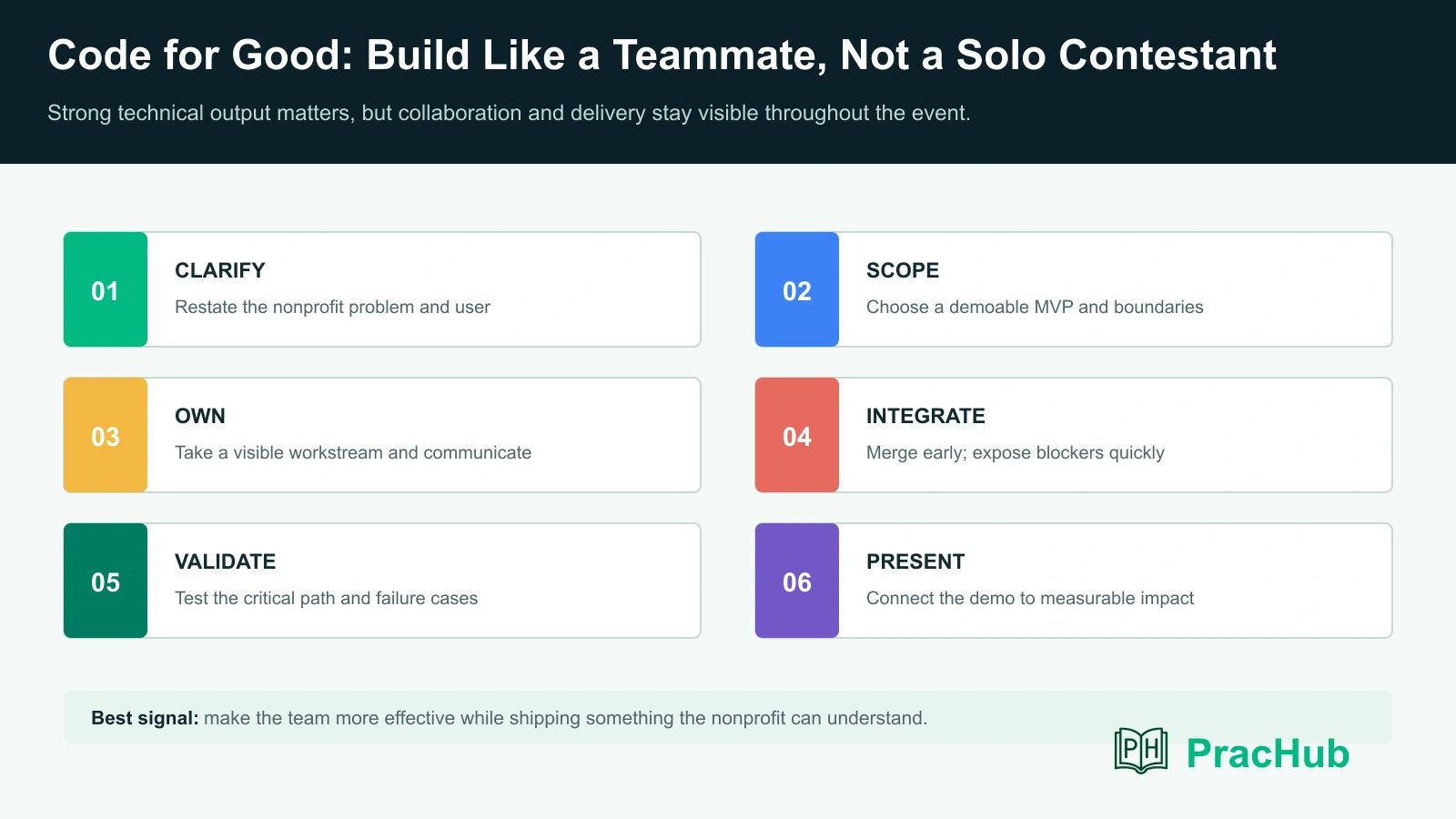1456x819 pixels.
Task: Click text 'Merge early; expose blockers quickly'
Action: (x=1016, y=452)
